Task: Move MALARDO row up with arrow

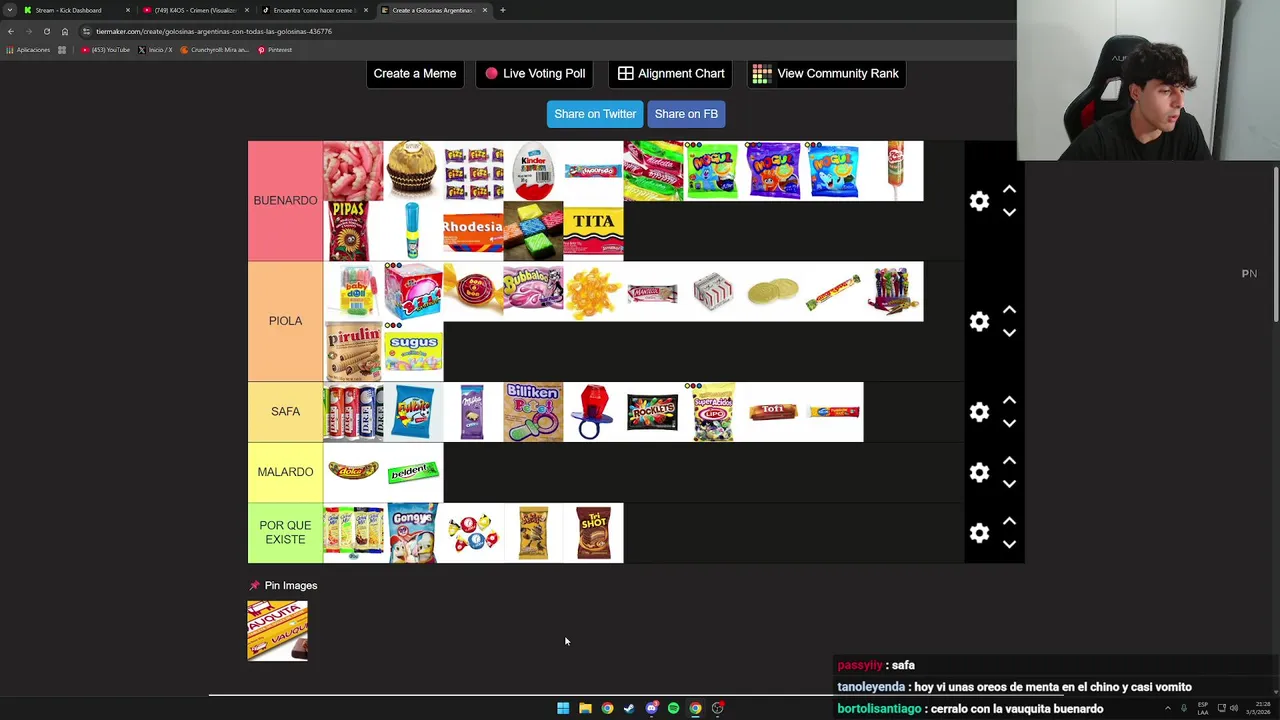Action: click(x=1009, y=460)
